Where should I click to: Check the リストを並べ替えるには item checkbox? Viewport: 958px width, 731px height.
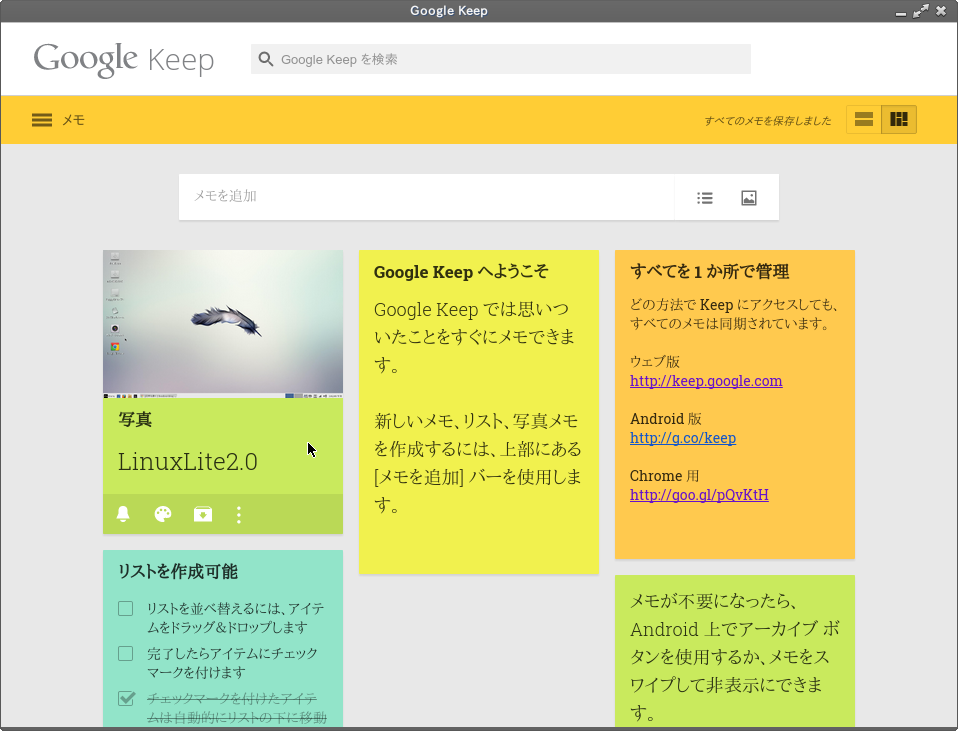(x=125, y=609)
